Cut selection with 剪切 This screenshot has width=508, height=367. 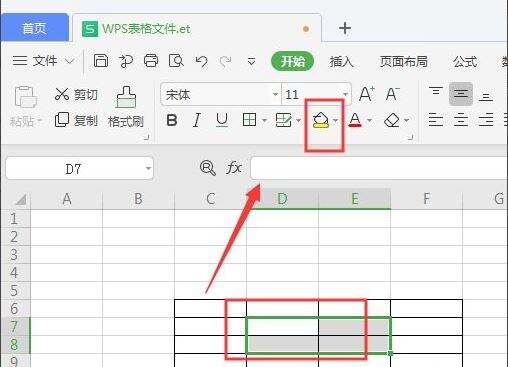pyautogui.click(x=76, y=94)
